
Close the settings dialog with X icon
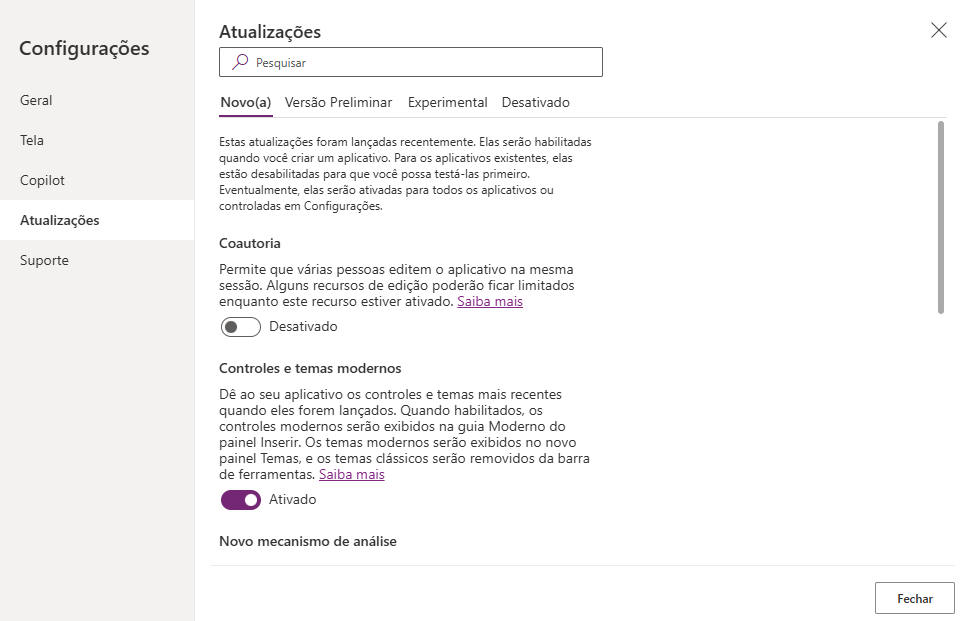939,30
